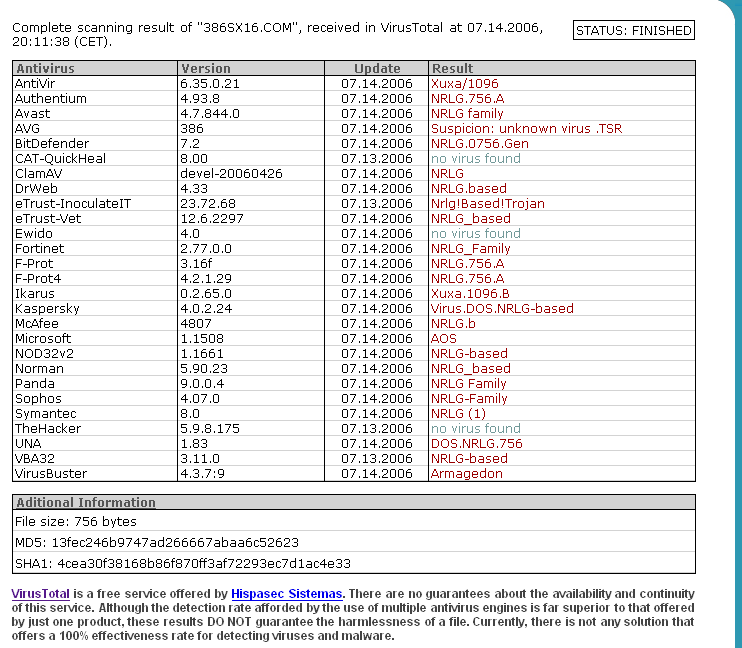Select the Update column header

tap(377, 68)
